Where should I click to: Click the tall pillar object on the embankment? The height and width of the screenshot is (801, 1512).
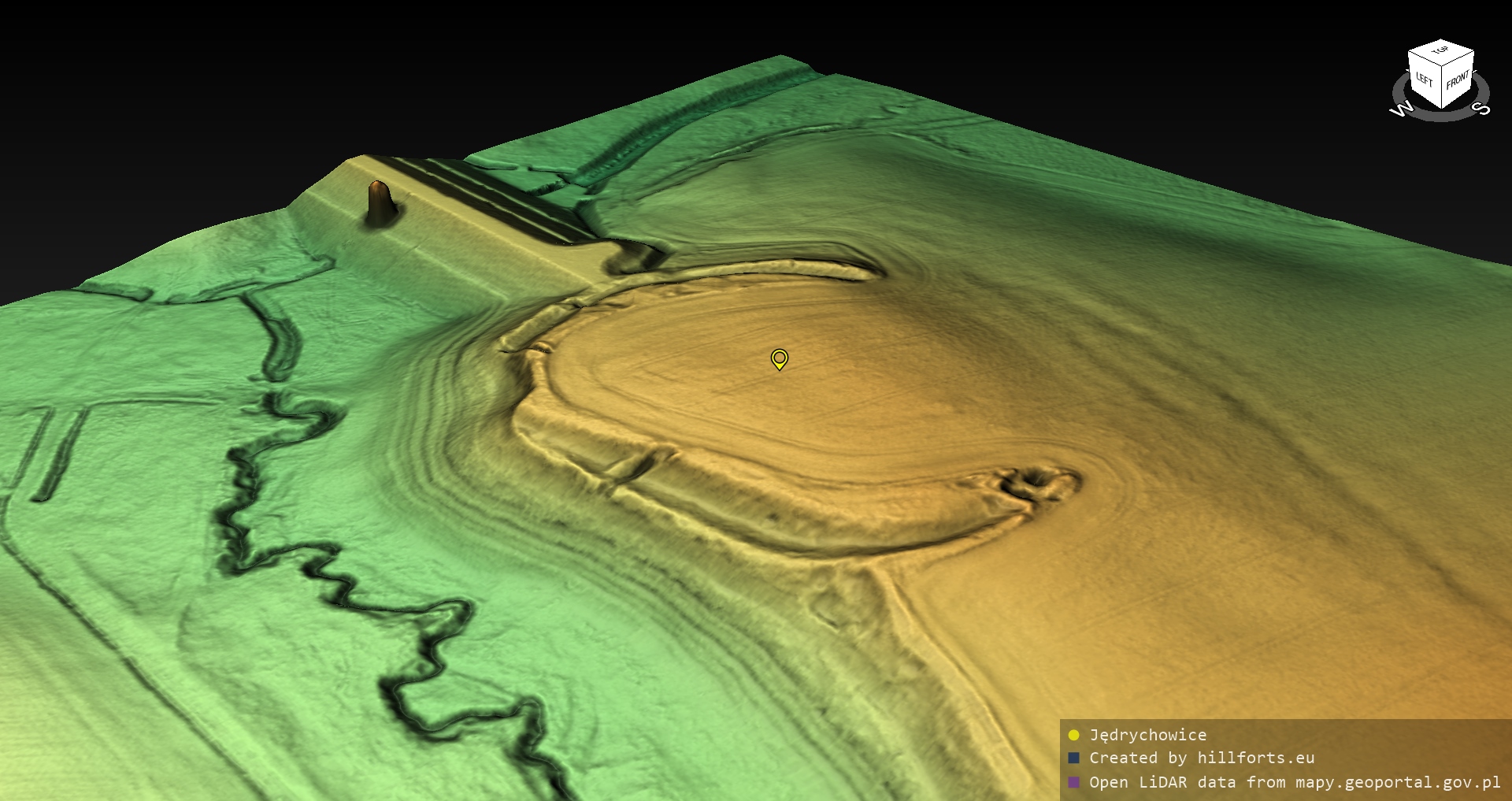point(380,202)
